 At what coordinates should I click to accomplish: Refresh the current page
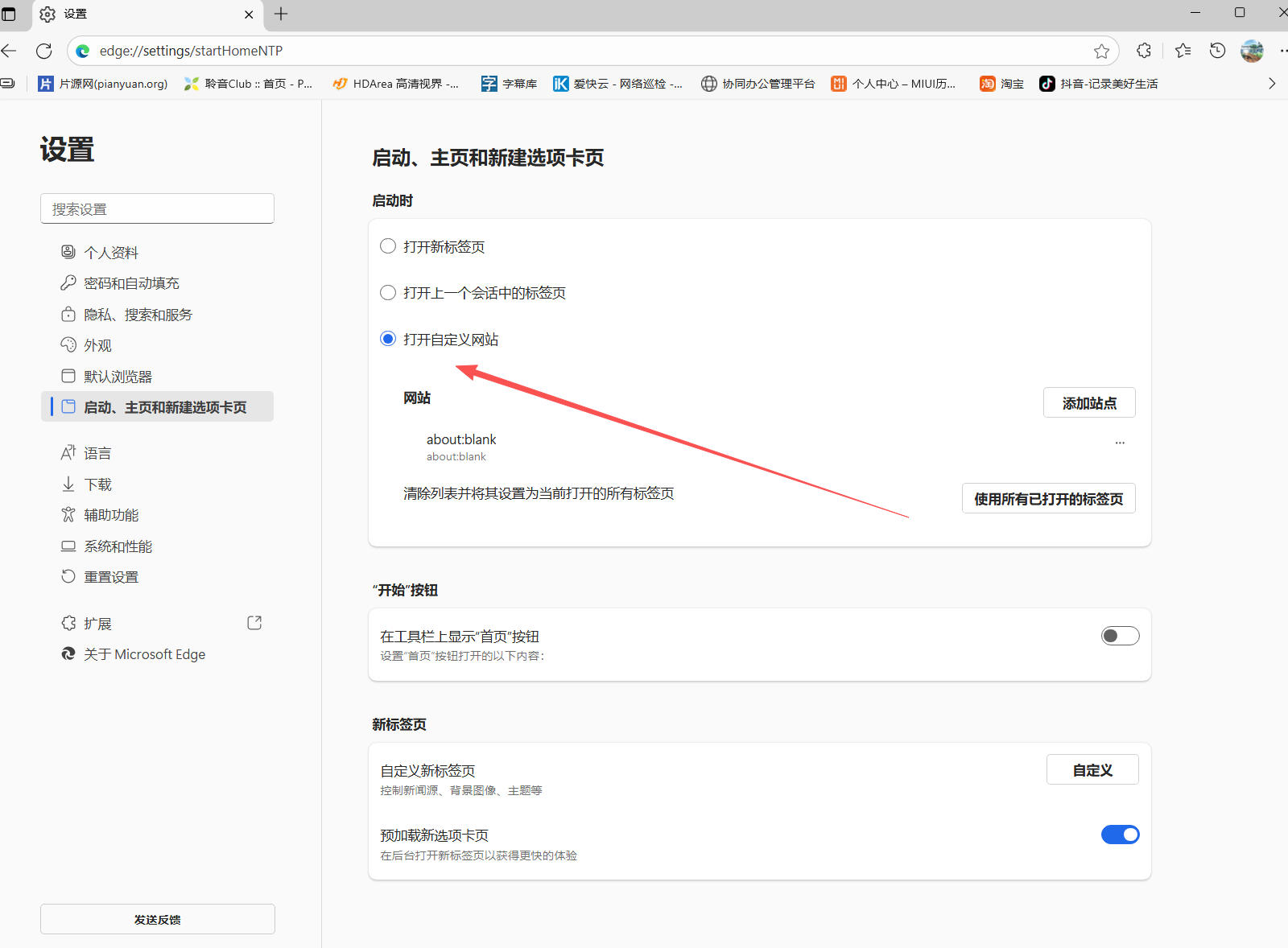44,51
